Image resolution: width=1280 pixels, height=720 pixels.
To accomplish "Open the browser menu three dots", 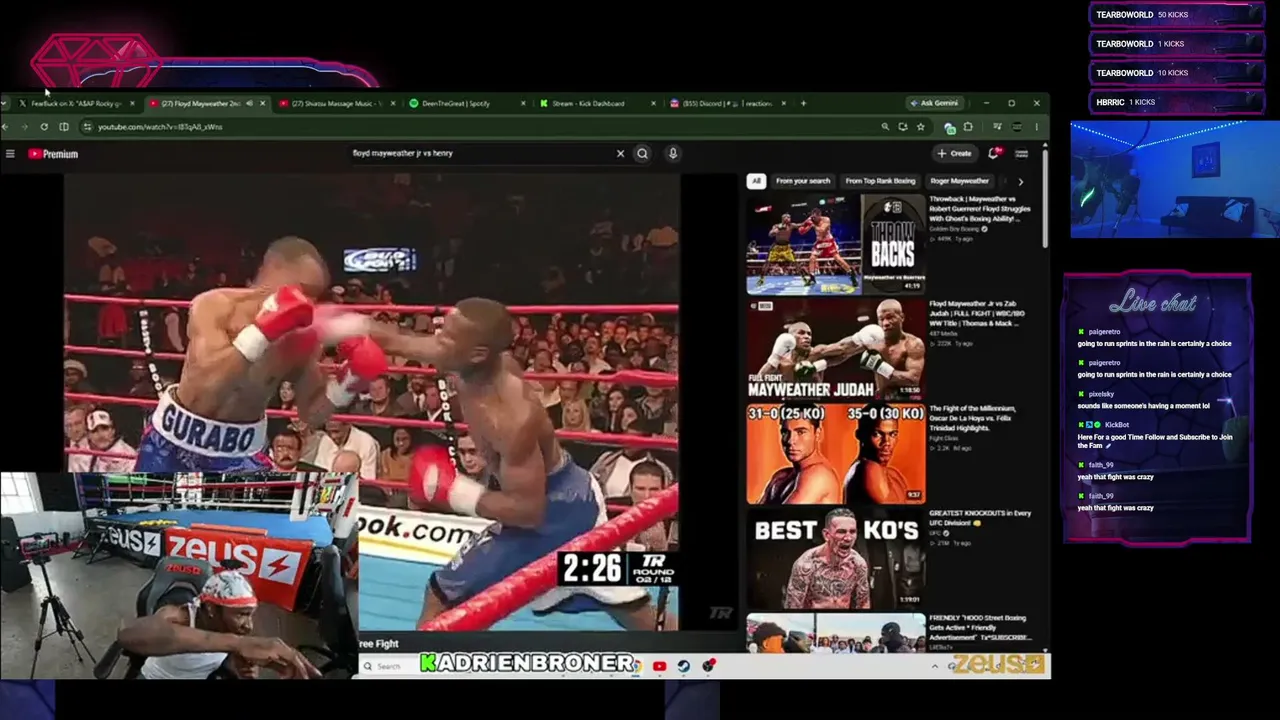I will [1037, 127].
